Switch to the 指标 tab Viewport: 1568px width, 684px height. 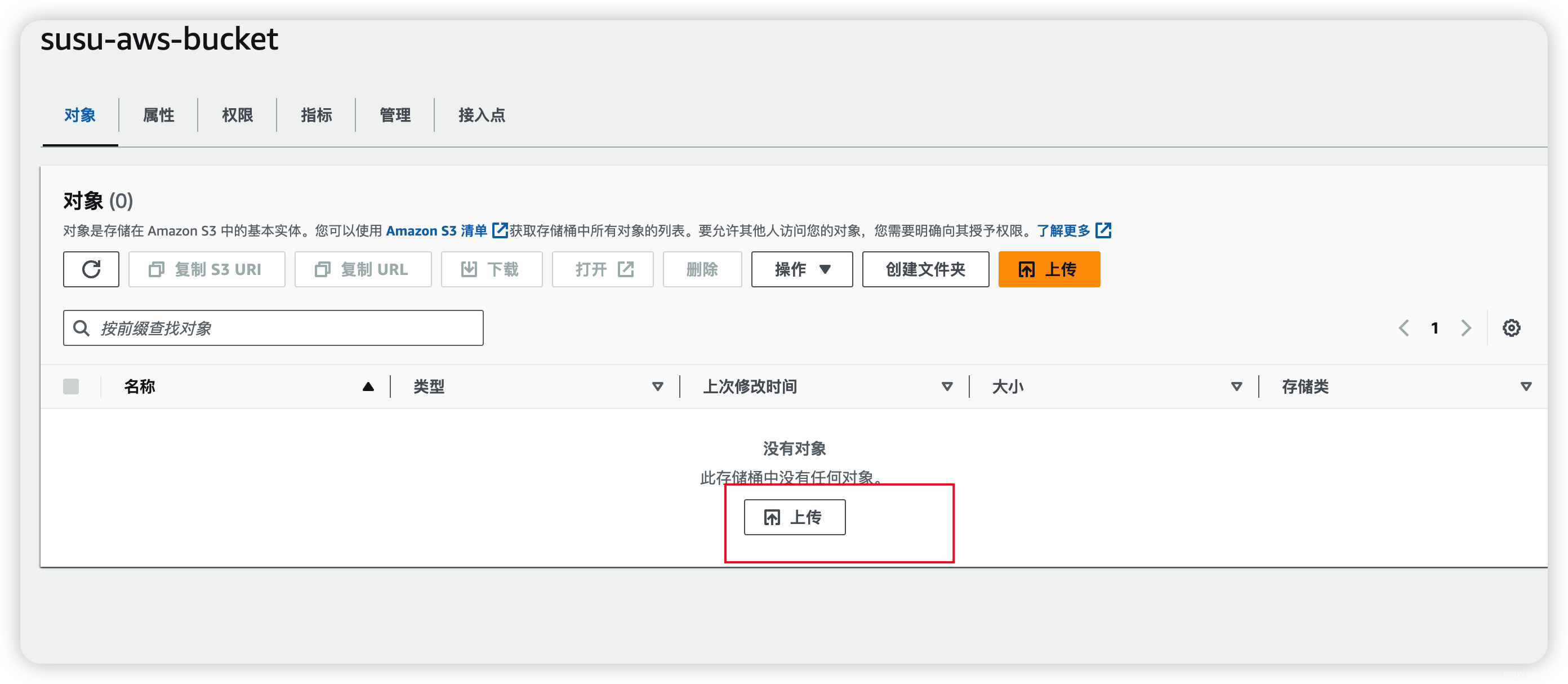[x=316, y=115]
